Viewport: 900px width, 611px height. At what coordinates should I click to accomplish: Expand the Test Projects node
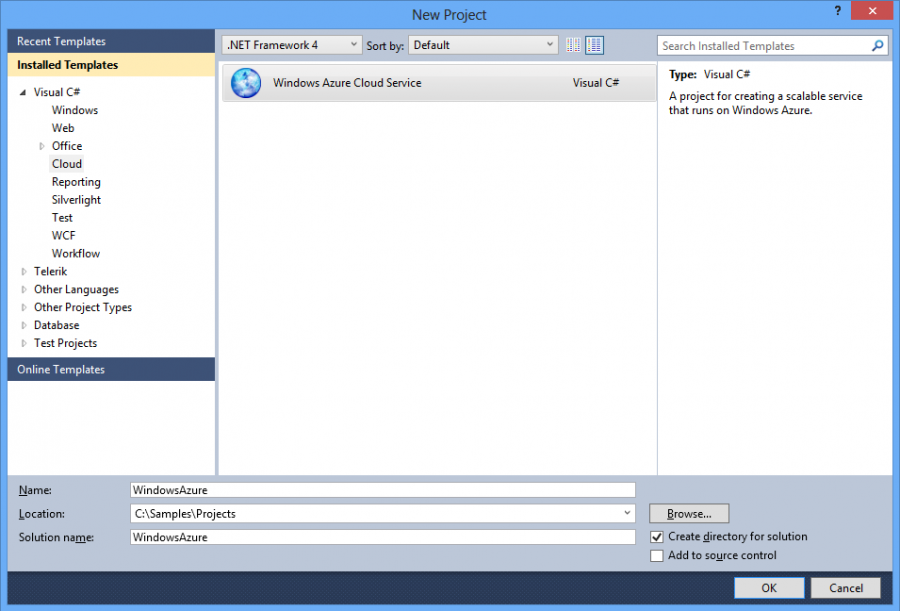pyautogui.click(x=24, y=343)
